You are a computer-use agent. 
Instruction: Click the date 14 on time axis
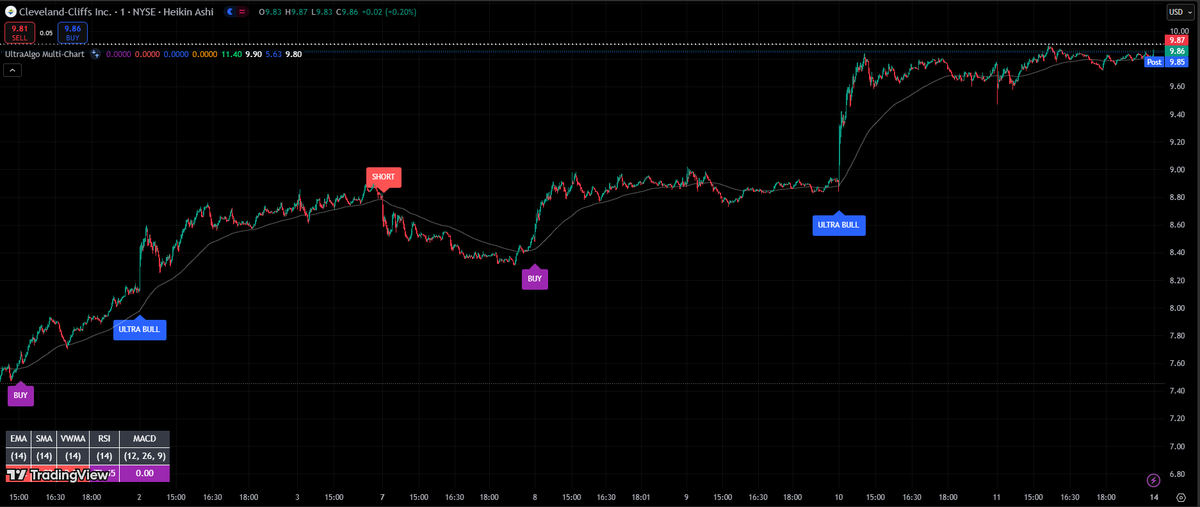(x=1153, y=496)
